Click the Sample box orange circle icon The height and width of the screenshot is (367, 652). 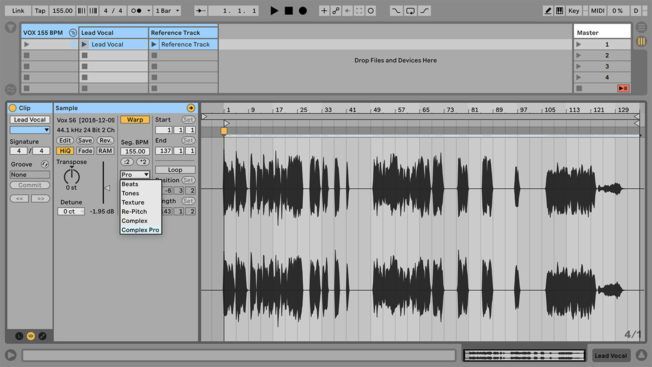191,108
